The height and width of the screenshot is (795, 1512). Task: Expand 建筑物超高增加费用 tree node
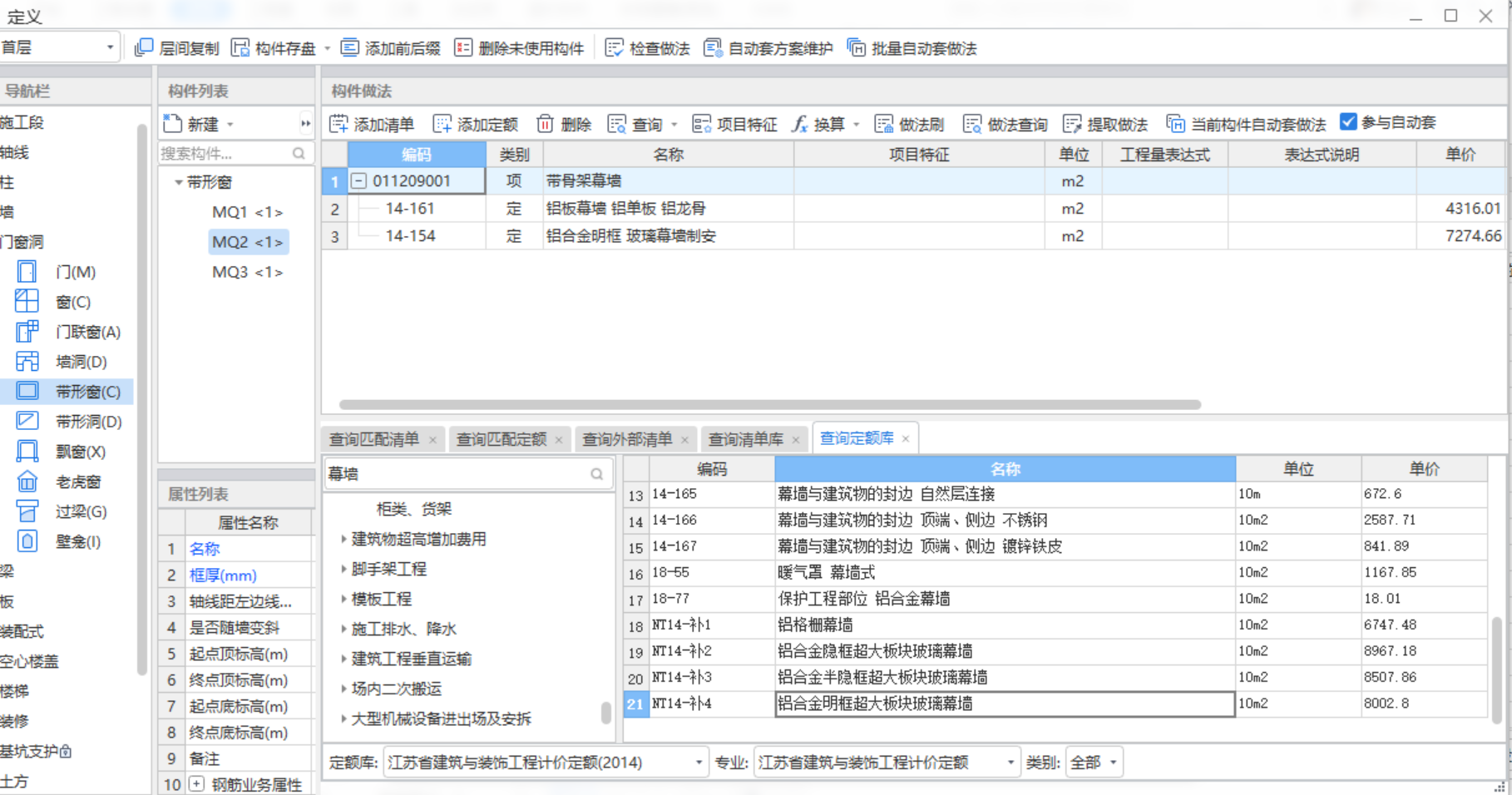point(343,539)
